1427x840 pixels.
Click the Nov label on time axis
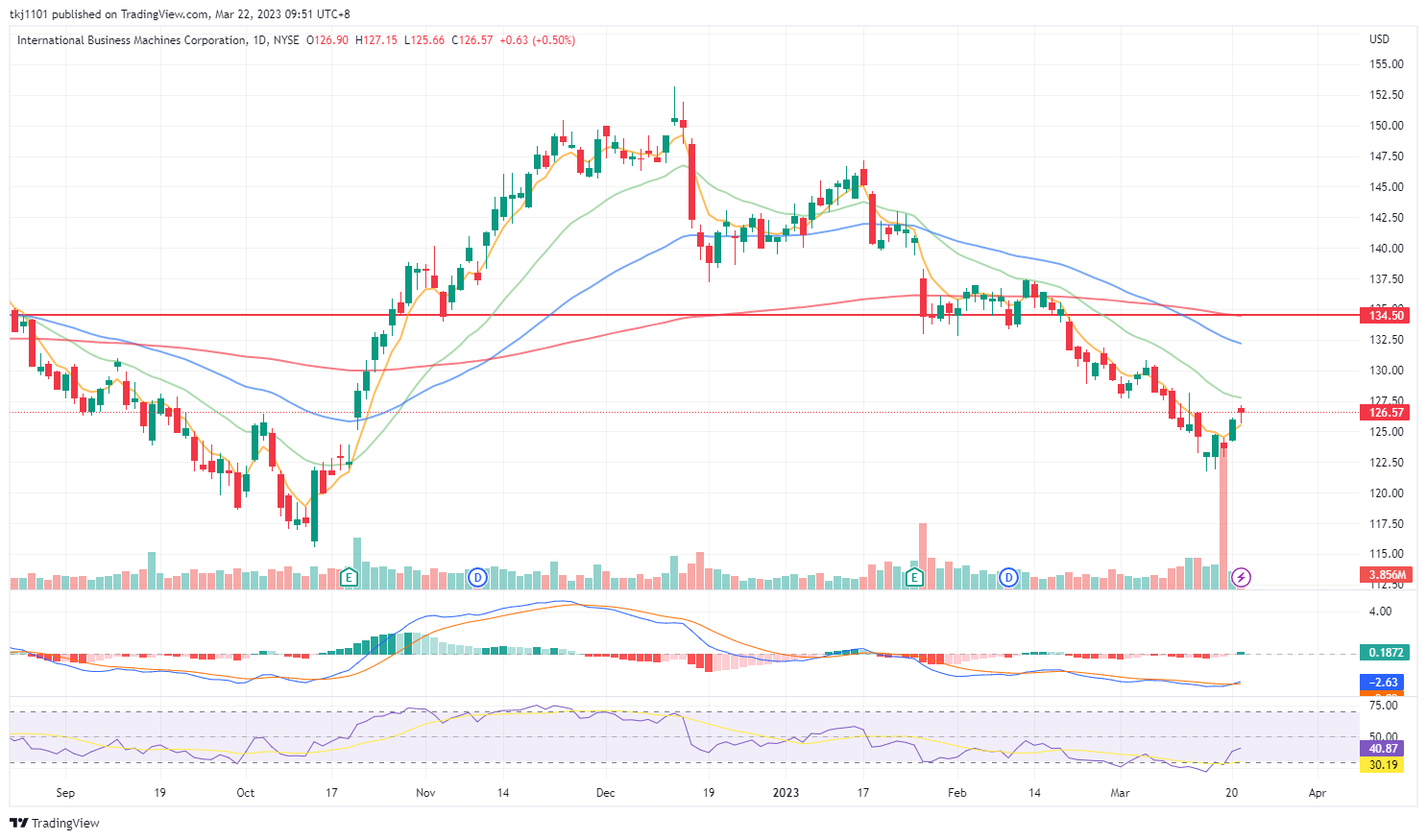(425, 793)
